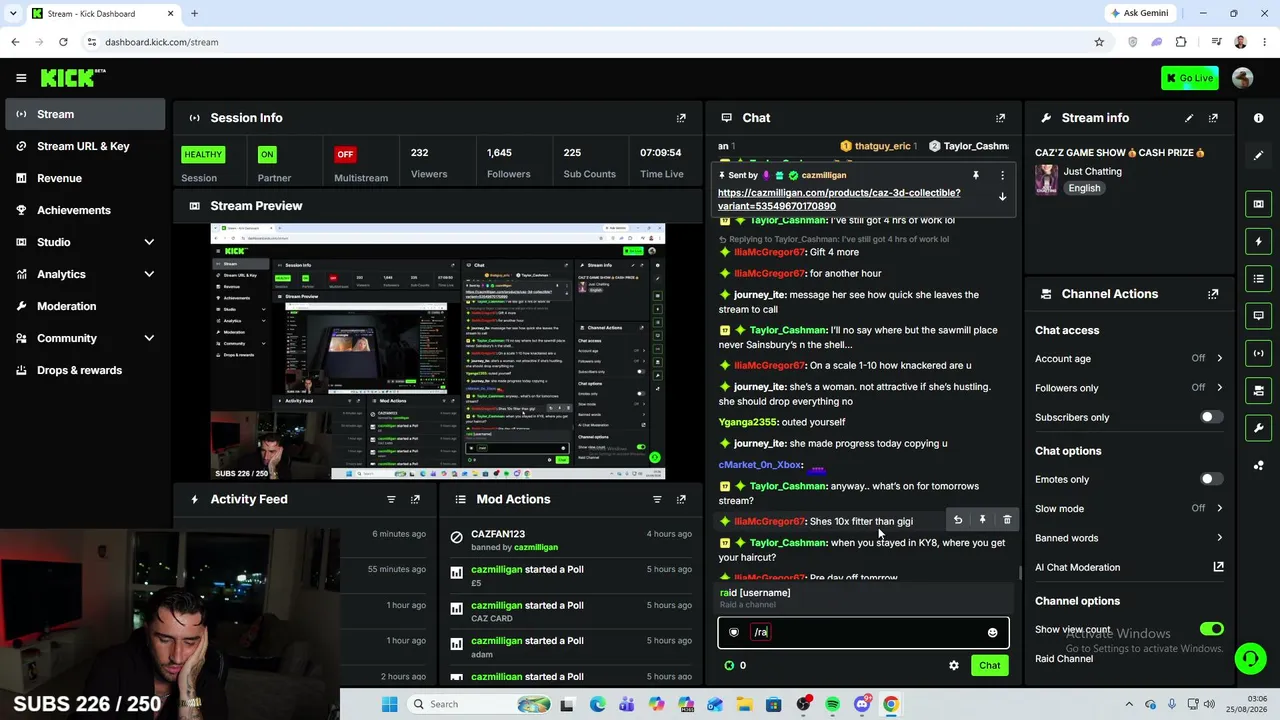Open the Windows Start menu
The width and height of the screenshot is (1280, 720).
tap(390, 704)
